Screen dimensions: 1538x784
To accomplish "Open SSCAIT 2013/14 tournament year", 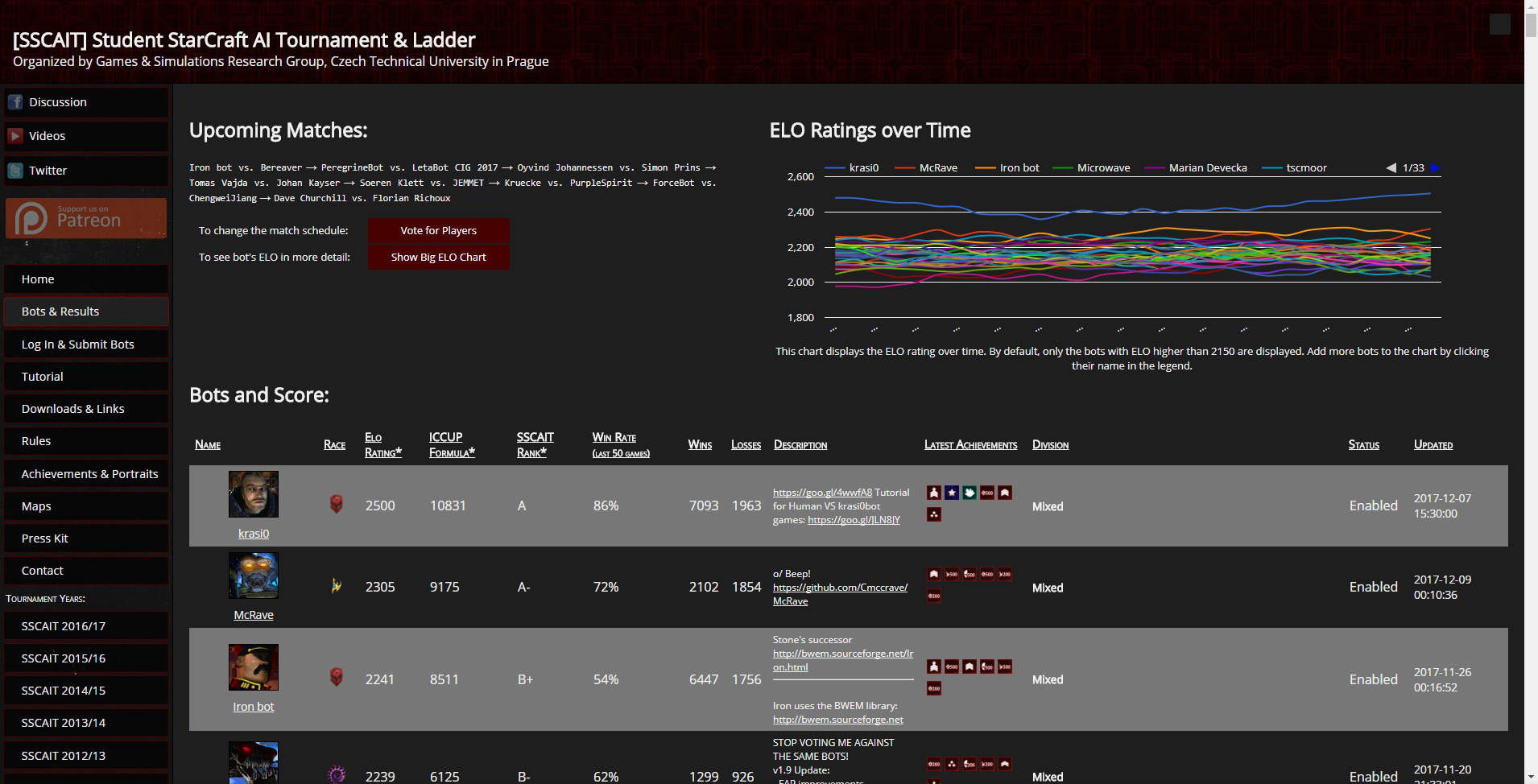I will [86, 723].
